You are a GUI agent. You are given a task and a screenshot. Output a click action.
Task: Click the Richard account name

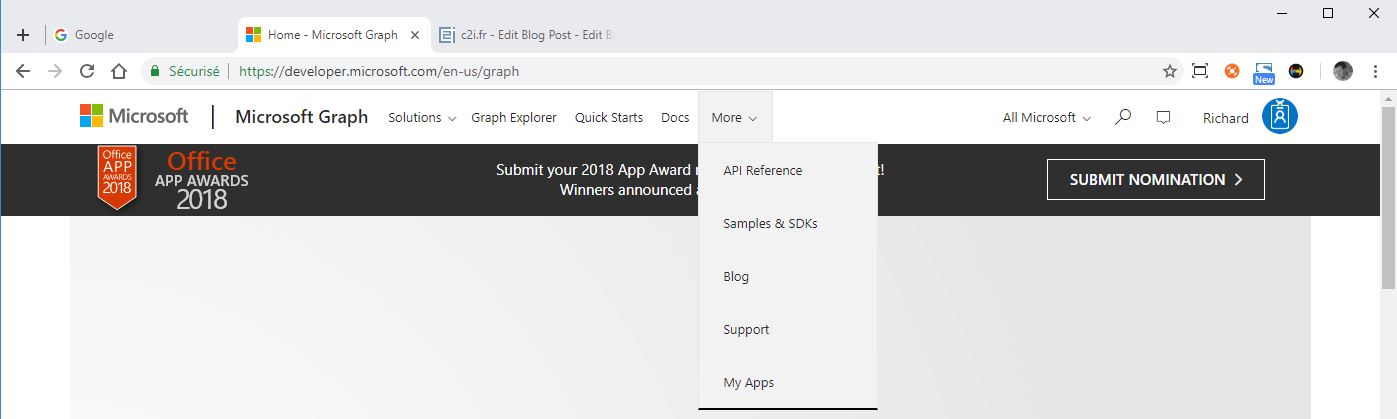pyautogui.click(x=1225, y=118)
